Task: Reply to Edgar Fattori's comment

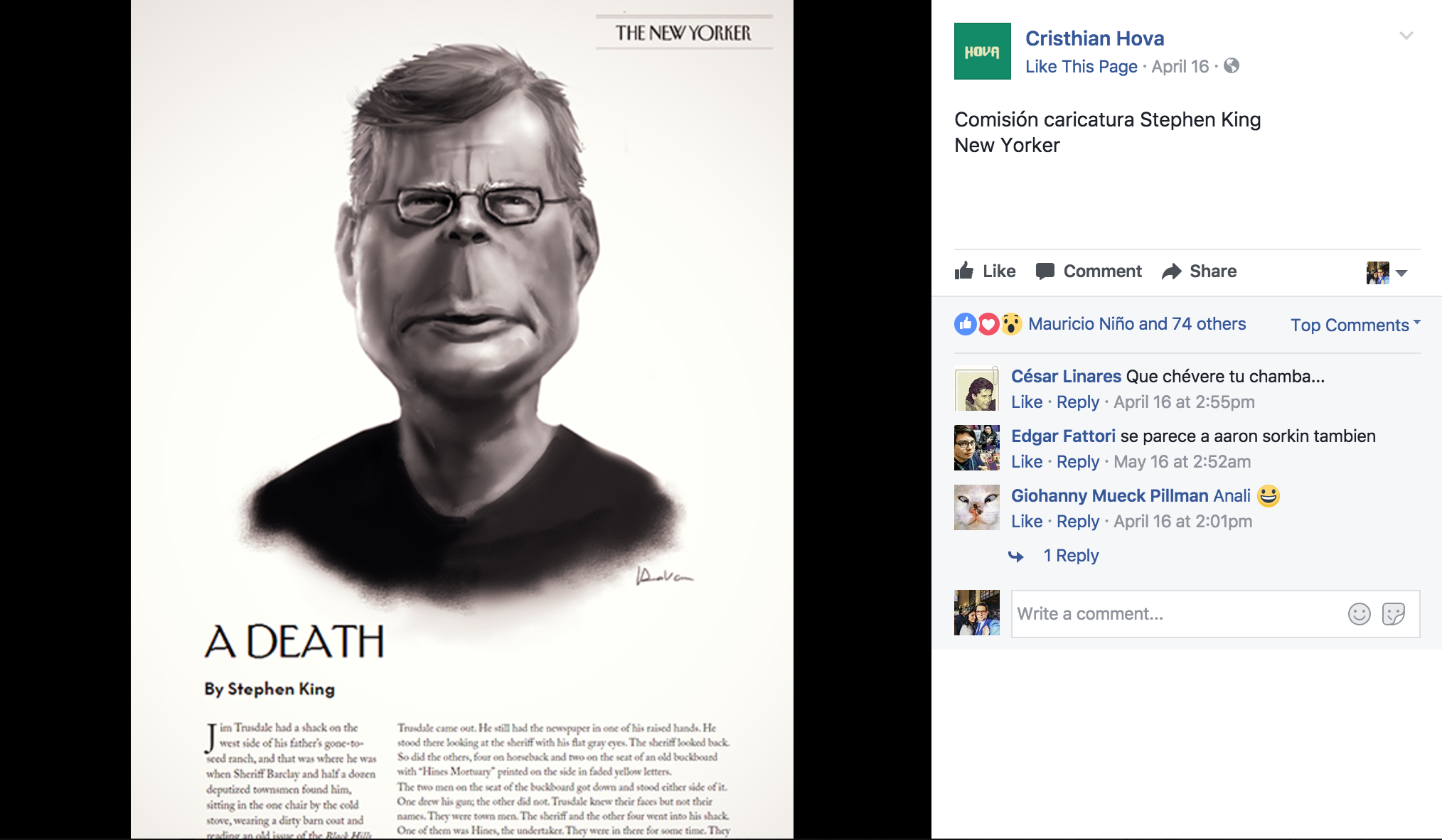Action: click(1077, 462)
